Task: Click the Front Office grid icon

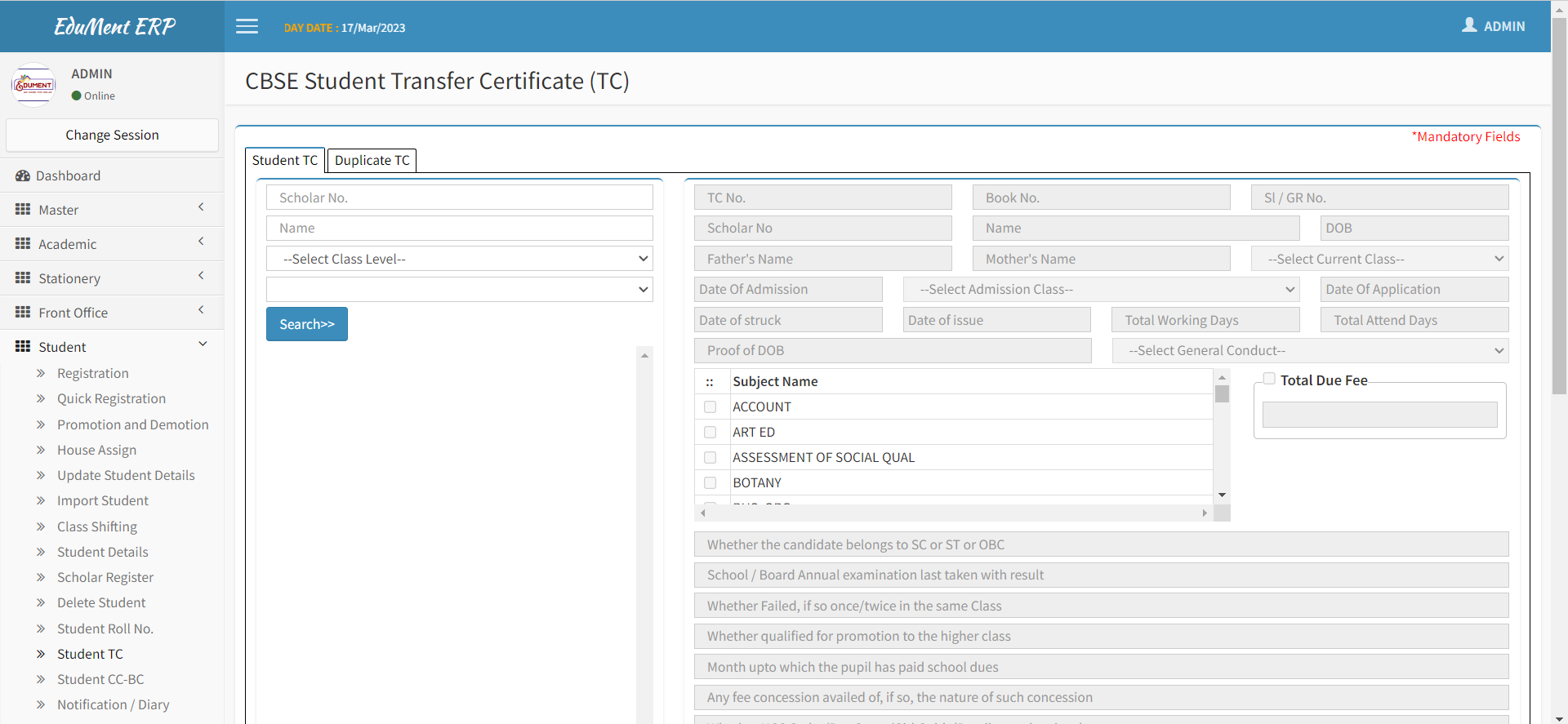Action: tap(23, 313)
